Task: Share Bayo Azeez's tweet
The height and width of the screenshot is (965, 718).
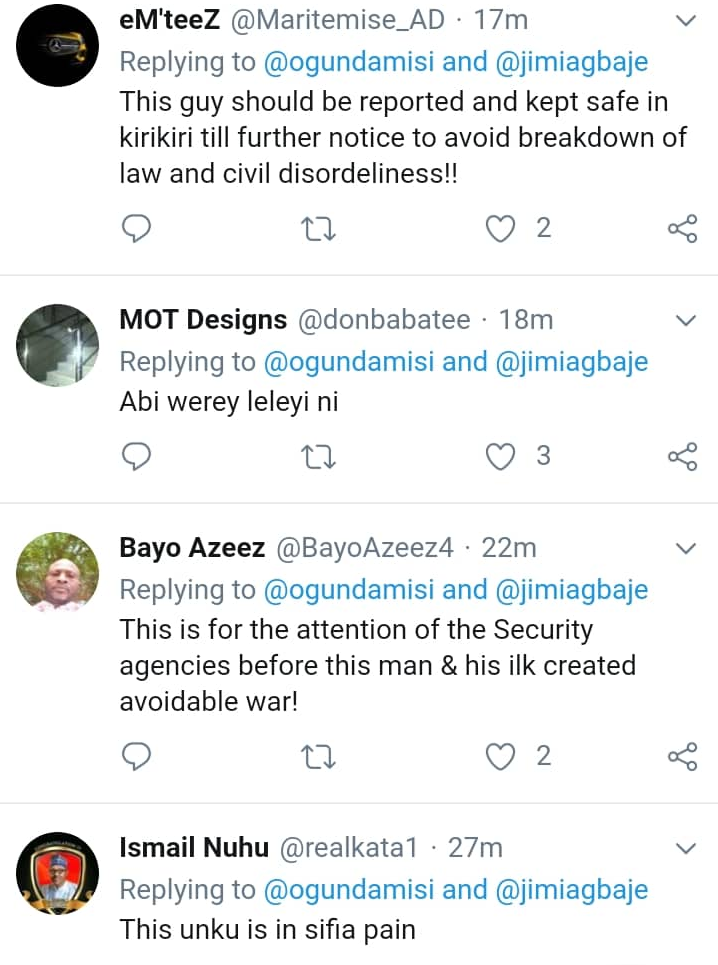Action: pos(681,757)
